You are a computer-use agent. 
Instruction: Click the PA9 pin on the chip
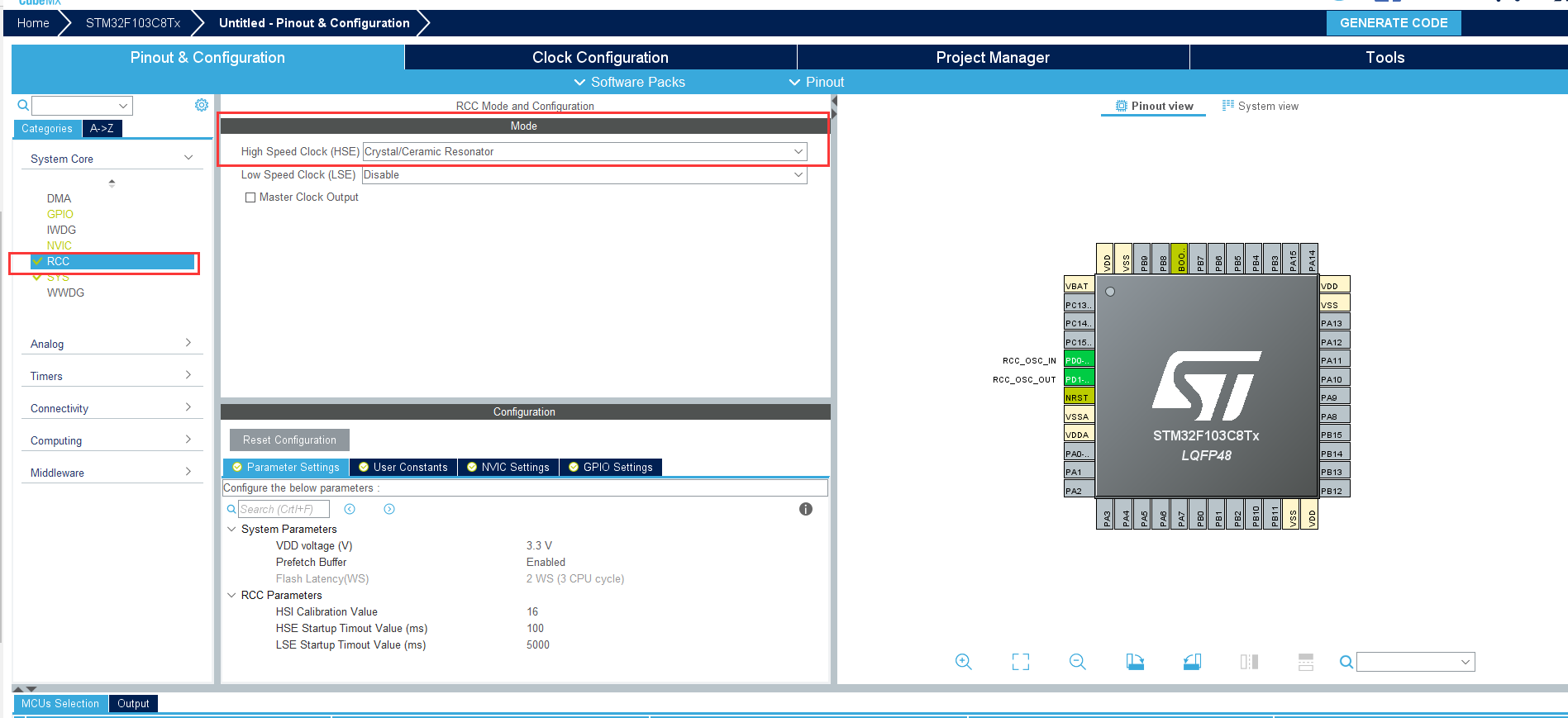[1335, 397]
